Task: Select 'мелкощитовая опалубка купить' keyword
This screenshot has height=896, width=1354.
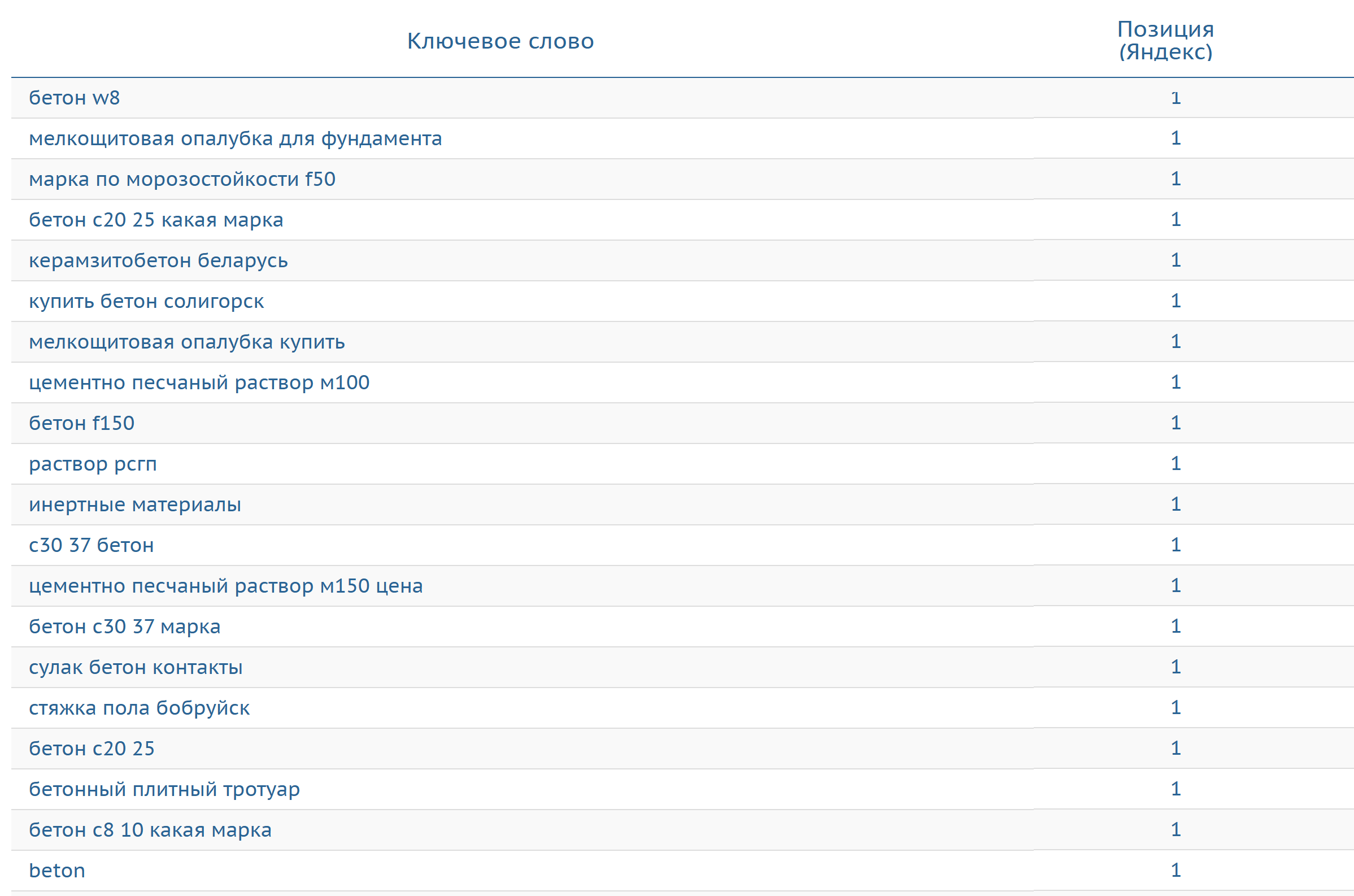Action: pos(187,342)
